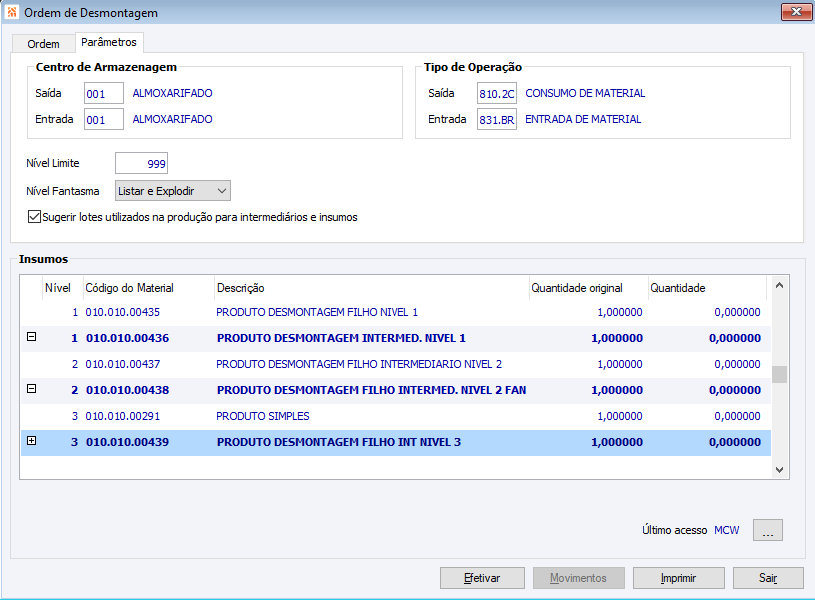The height and width of the screenshot is (600, 815).
Task: Click Quantidade cell of row 010.010.00439
Action: coord(735,442)
